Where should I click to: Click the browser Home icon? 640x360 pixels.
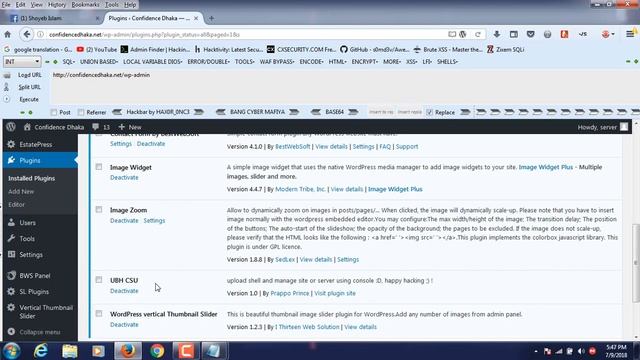click(x=7, y=35)
